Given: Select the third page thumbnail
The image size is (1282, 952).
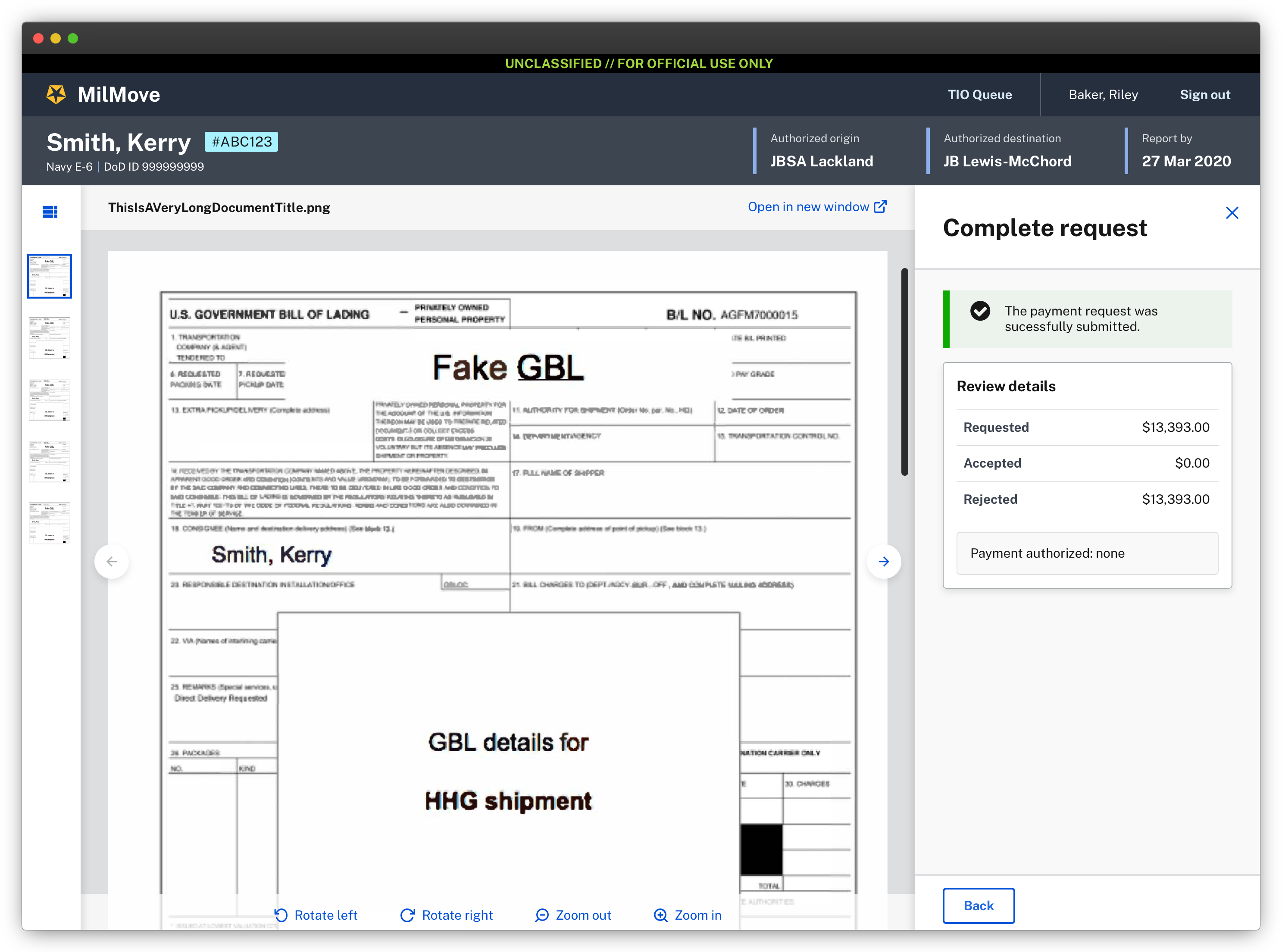Looking at the screenshot, I should [x=50, y=400].
